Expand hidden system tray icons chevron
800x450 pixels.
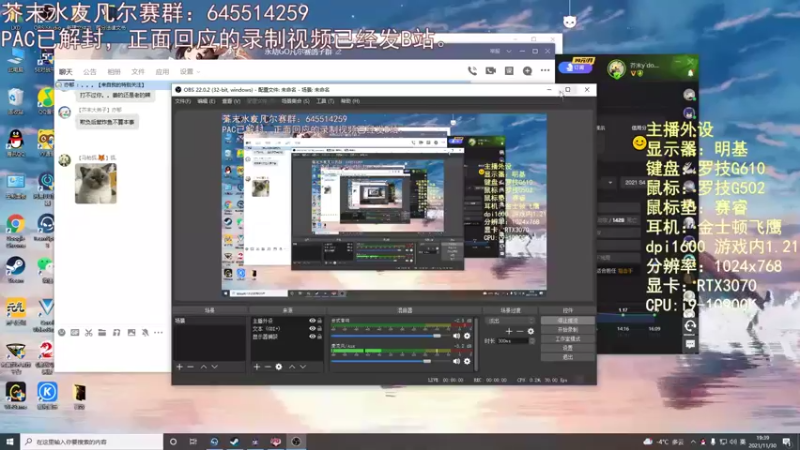click(693, 442)
